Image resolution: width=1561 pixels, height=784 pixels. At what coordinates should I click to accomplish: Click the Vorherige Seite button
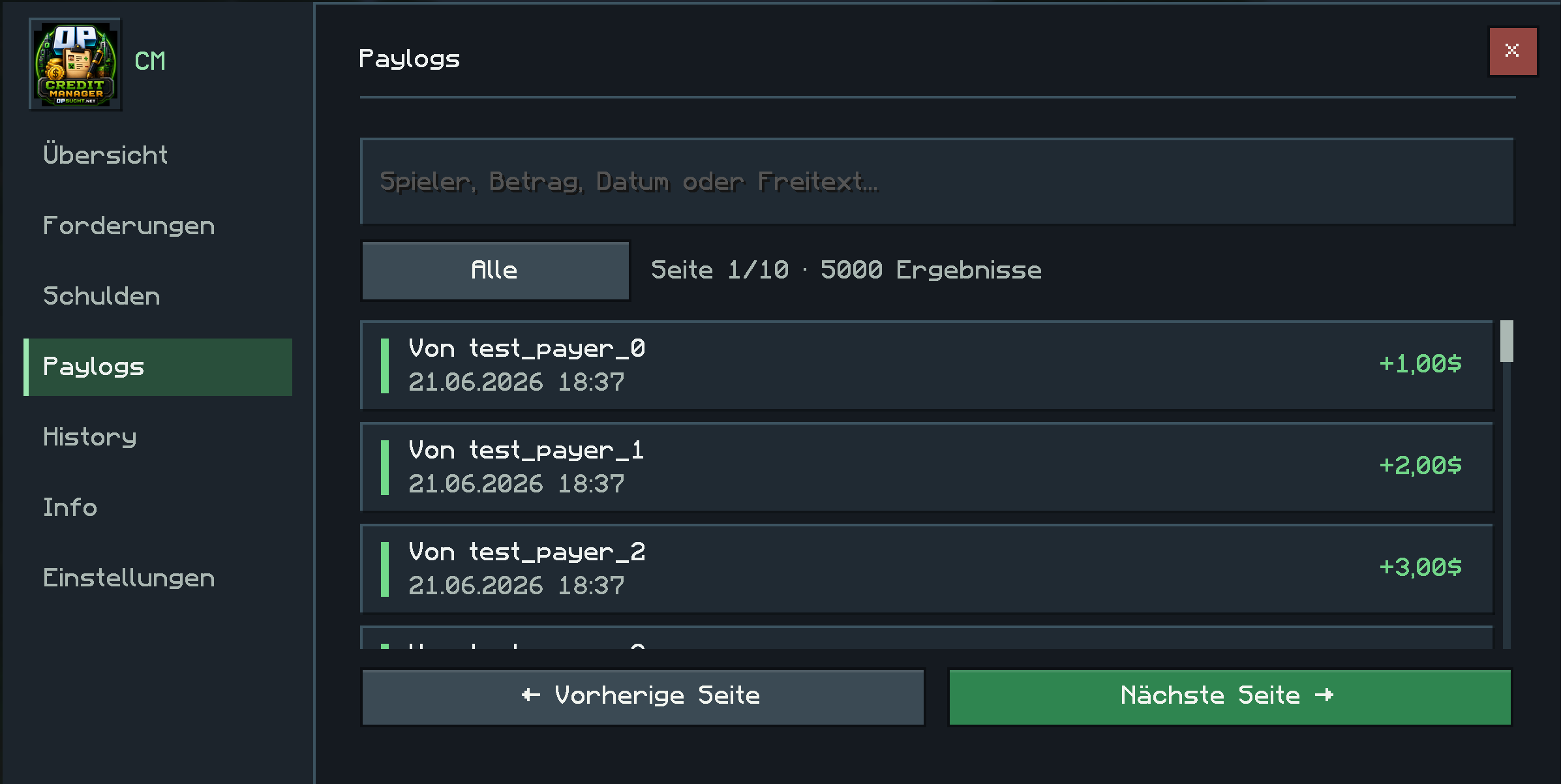643,697
